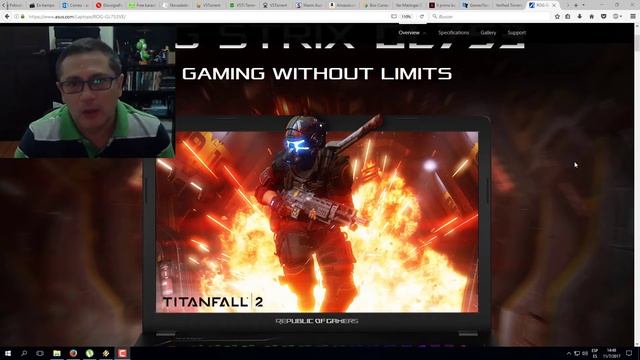Open the Windows Start menu
This screenshot has width=640, height=360.
(x=7, y=353)
